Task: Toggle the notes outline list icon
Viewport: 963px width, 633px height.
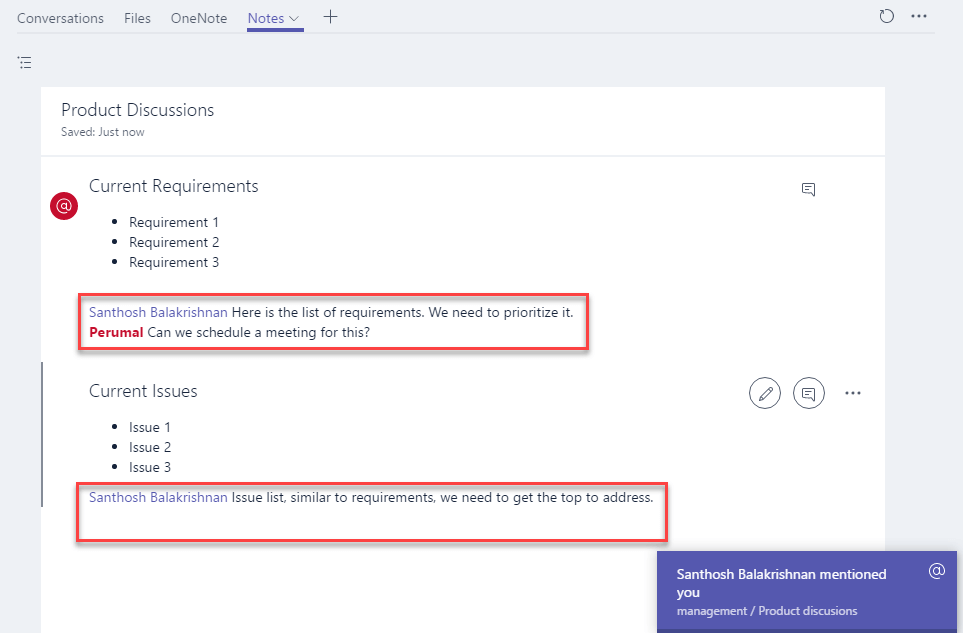Action: click(25, 63)
